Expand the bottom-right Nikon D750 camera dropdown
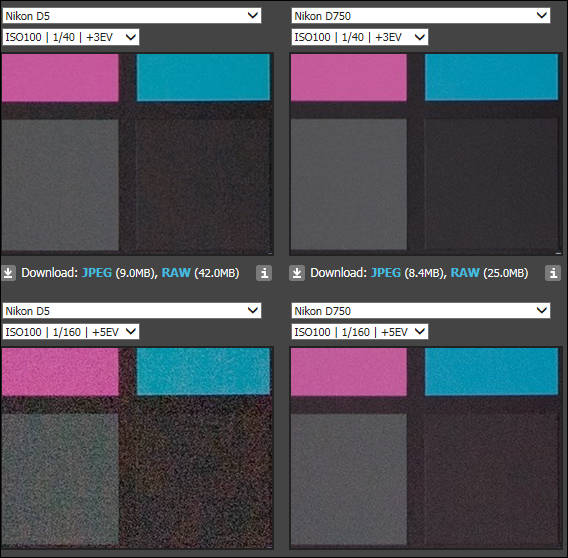 [421, 311]
